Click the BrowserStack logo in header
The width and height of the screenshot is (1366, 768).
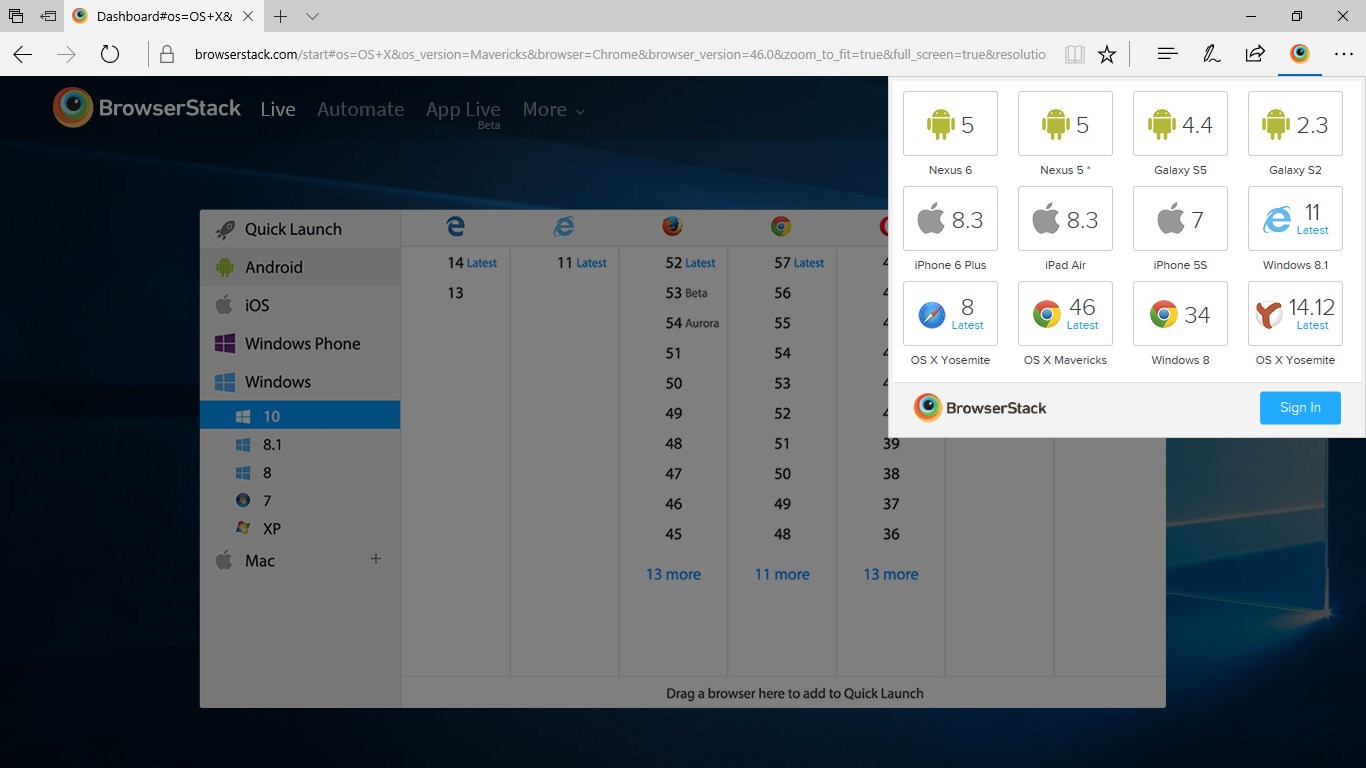147,108
